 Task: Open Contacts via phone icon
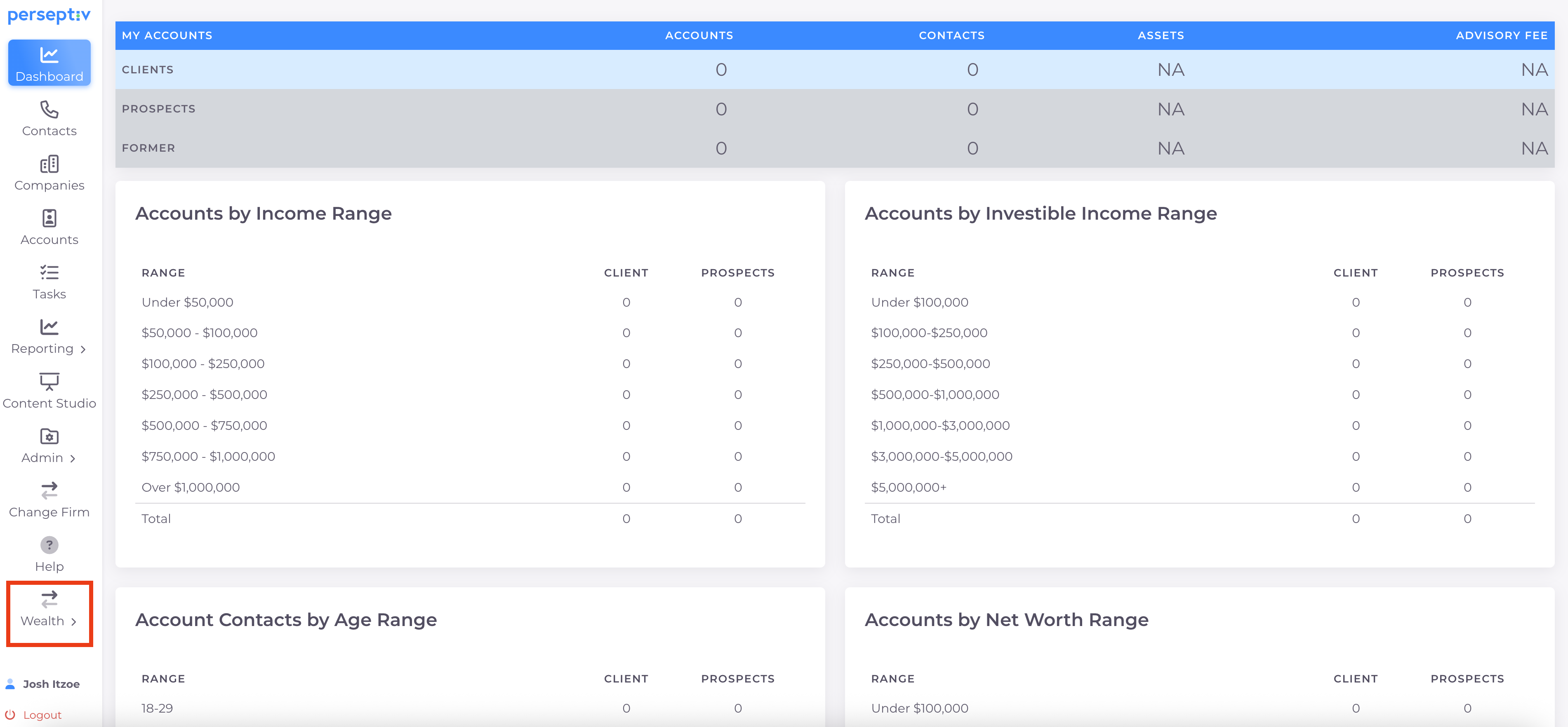click(49, 110)
